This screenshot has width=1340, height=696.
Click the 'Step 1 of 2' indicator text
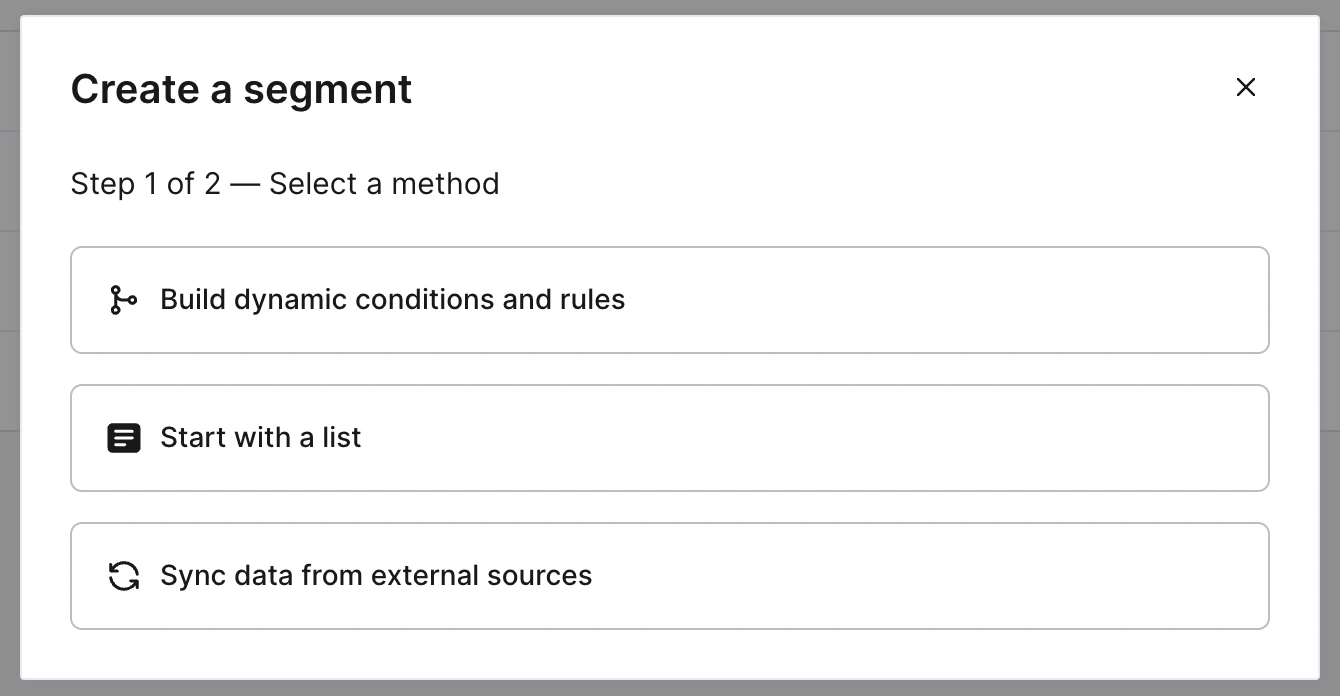(x=284, y=183)
